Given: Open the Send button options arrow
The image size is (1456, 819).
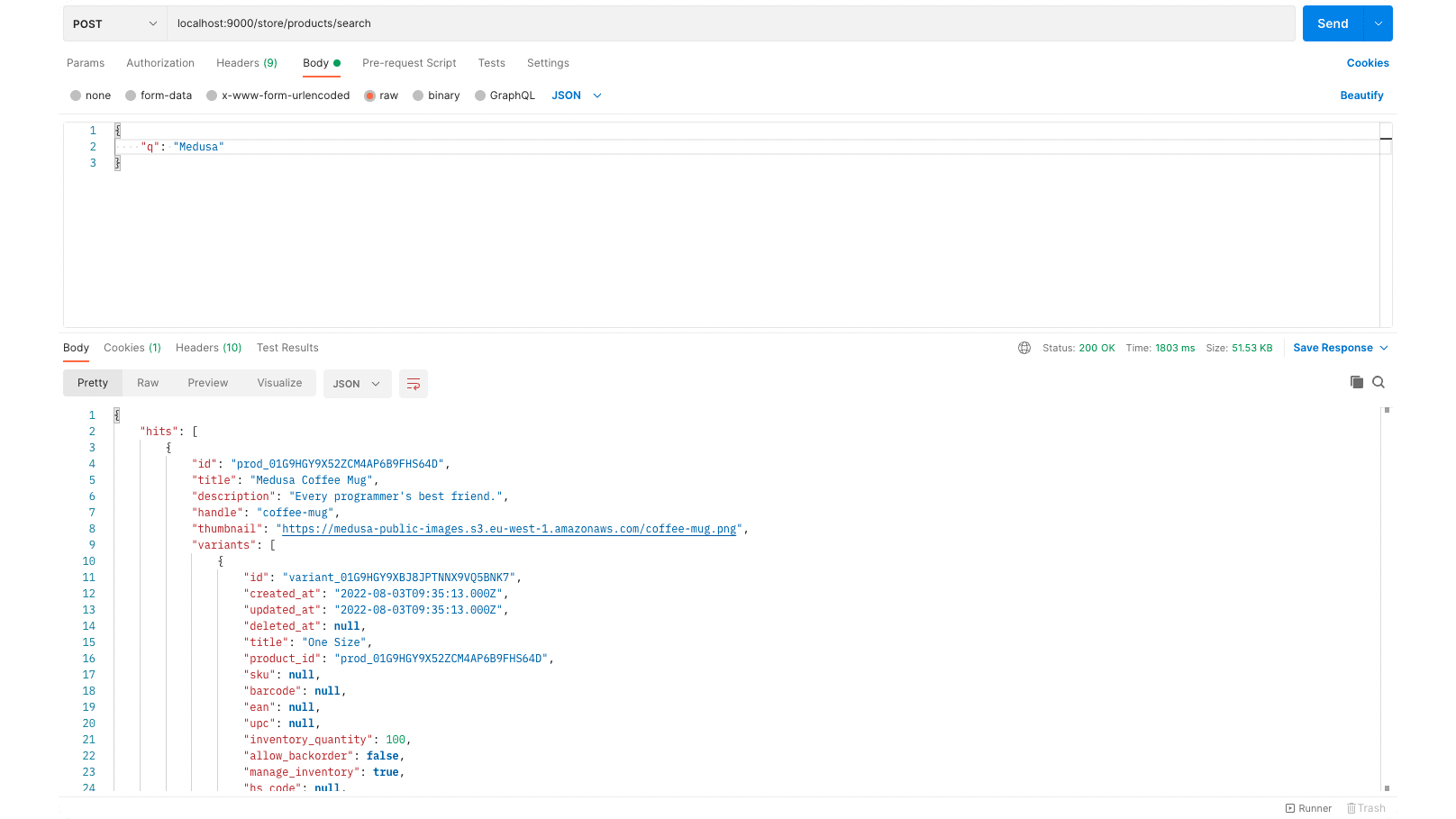Looking at the screenshot, I should coord(1379,23).
